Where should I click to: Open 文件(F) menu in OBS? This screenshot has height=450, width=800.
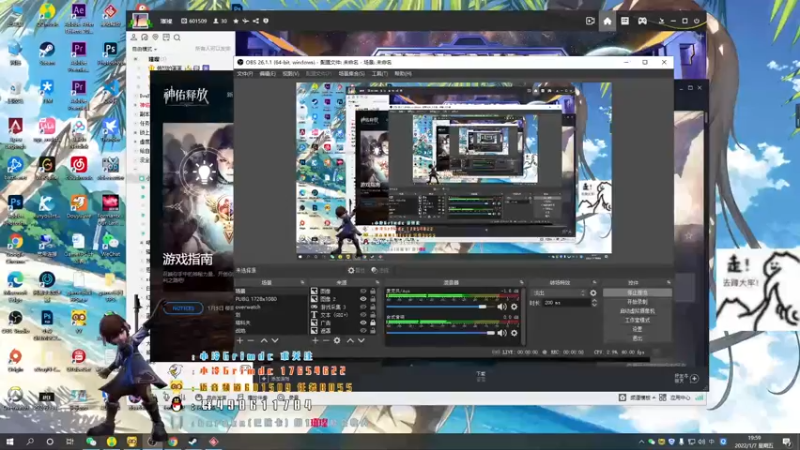coord(245,74)
